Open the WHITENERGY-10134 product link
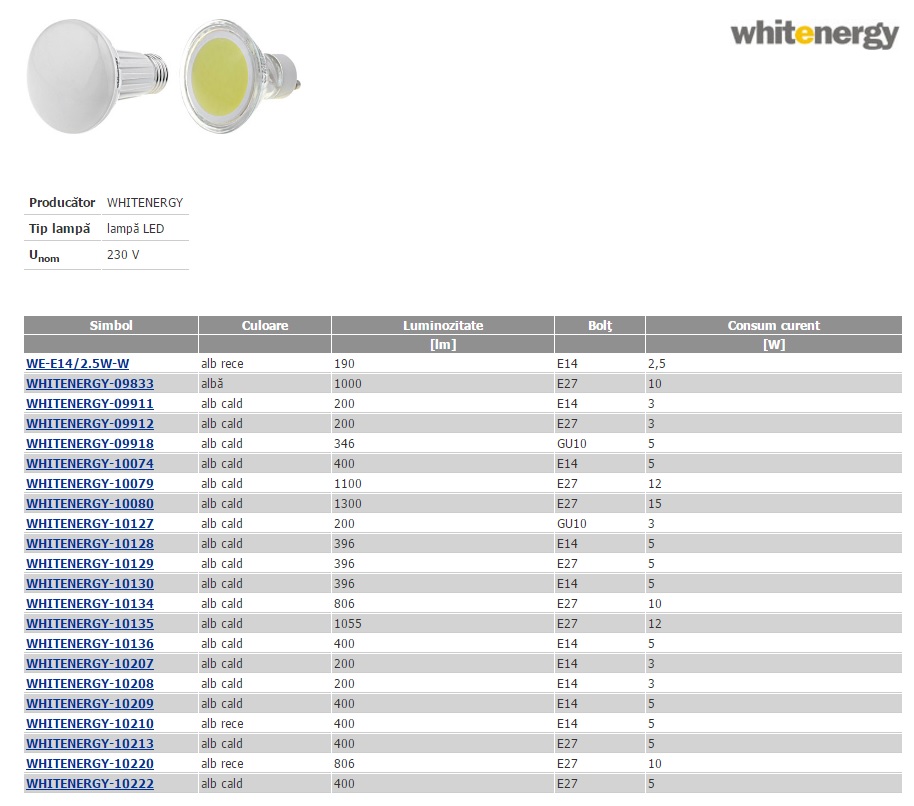This screenshot has height=806, width=914. coord(90,604)
